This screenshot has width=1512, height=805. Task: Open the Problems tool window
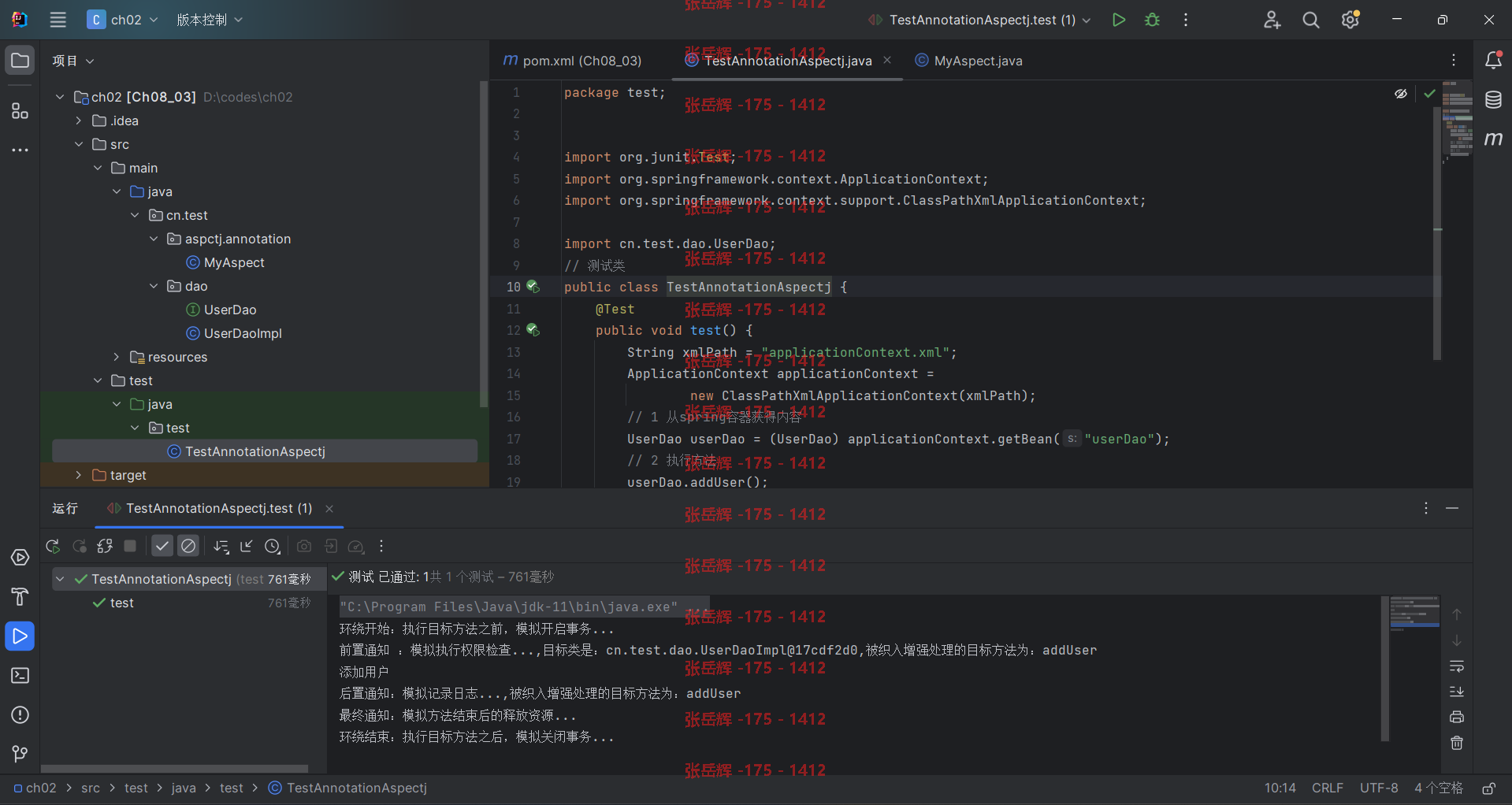(20, 715)
